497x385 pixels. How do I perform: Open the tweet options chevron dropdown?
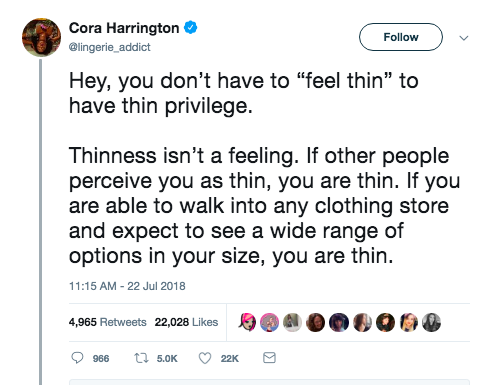point(464,38)
